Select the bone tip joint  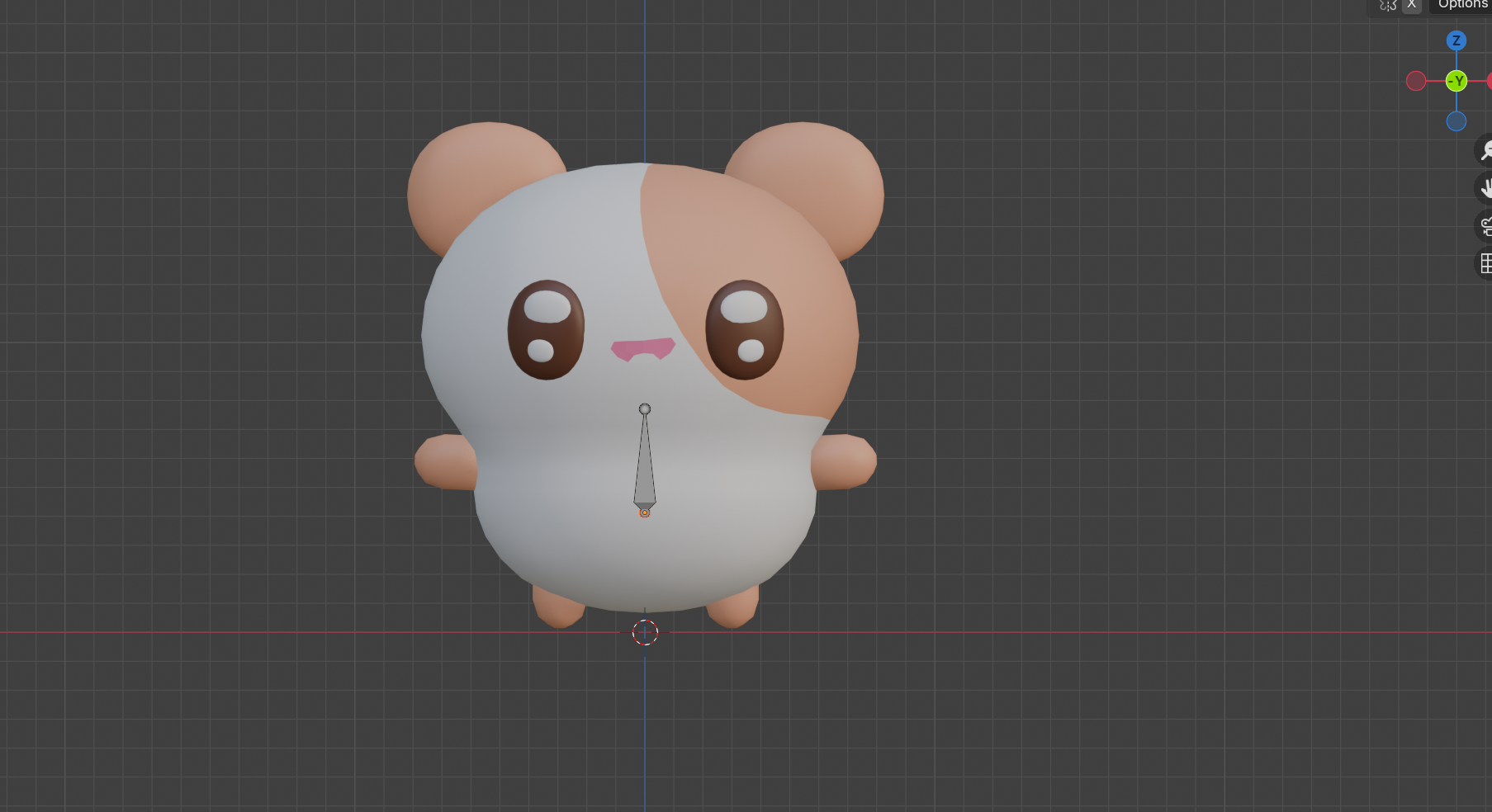click(x=645, y=409)
